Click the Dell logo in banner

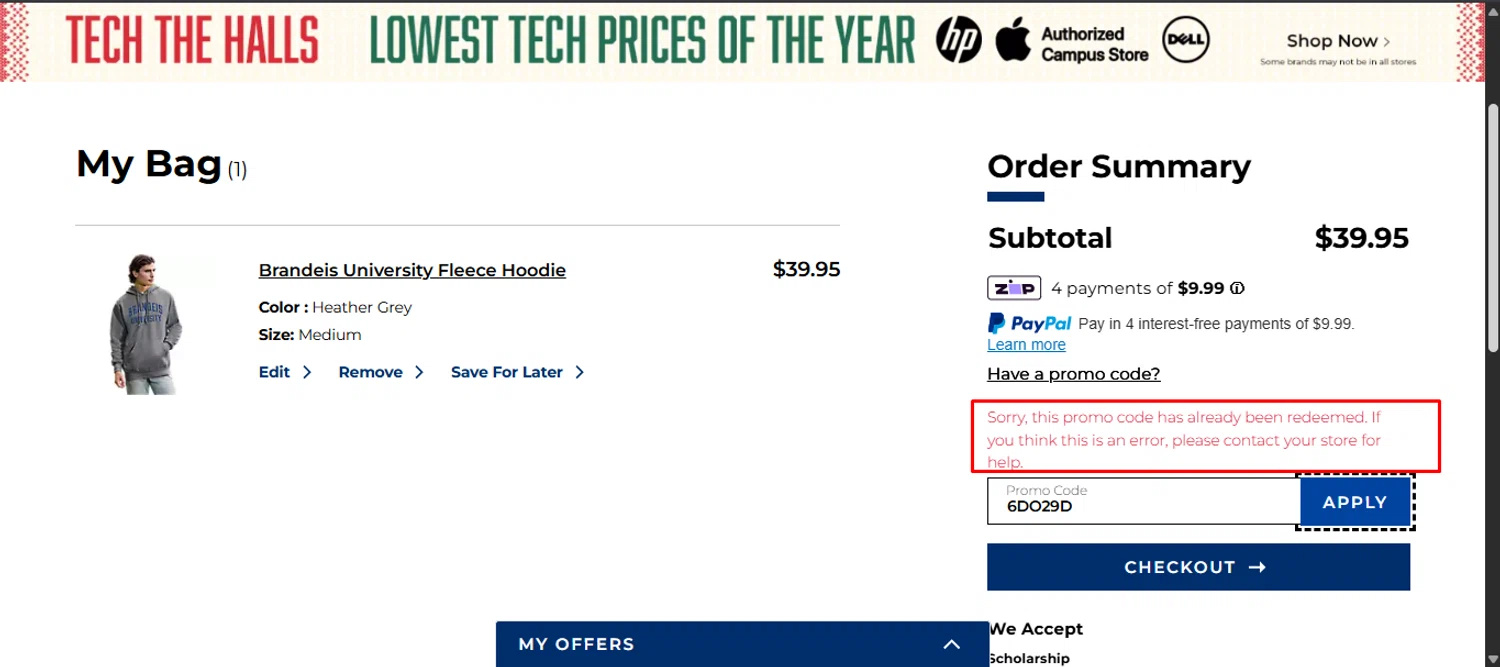(x=1186, y=41)
